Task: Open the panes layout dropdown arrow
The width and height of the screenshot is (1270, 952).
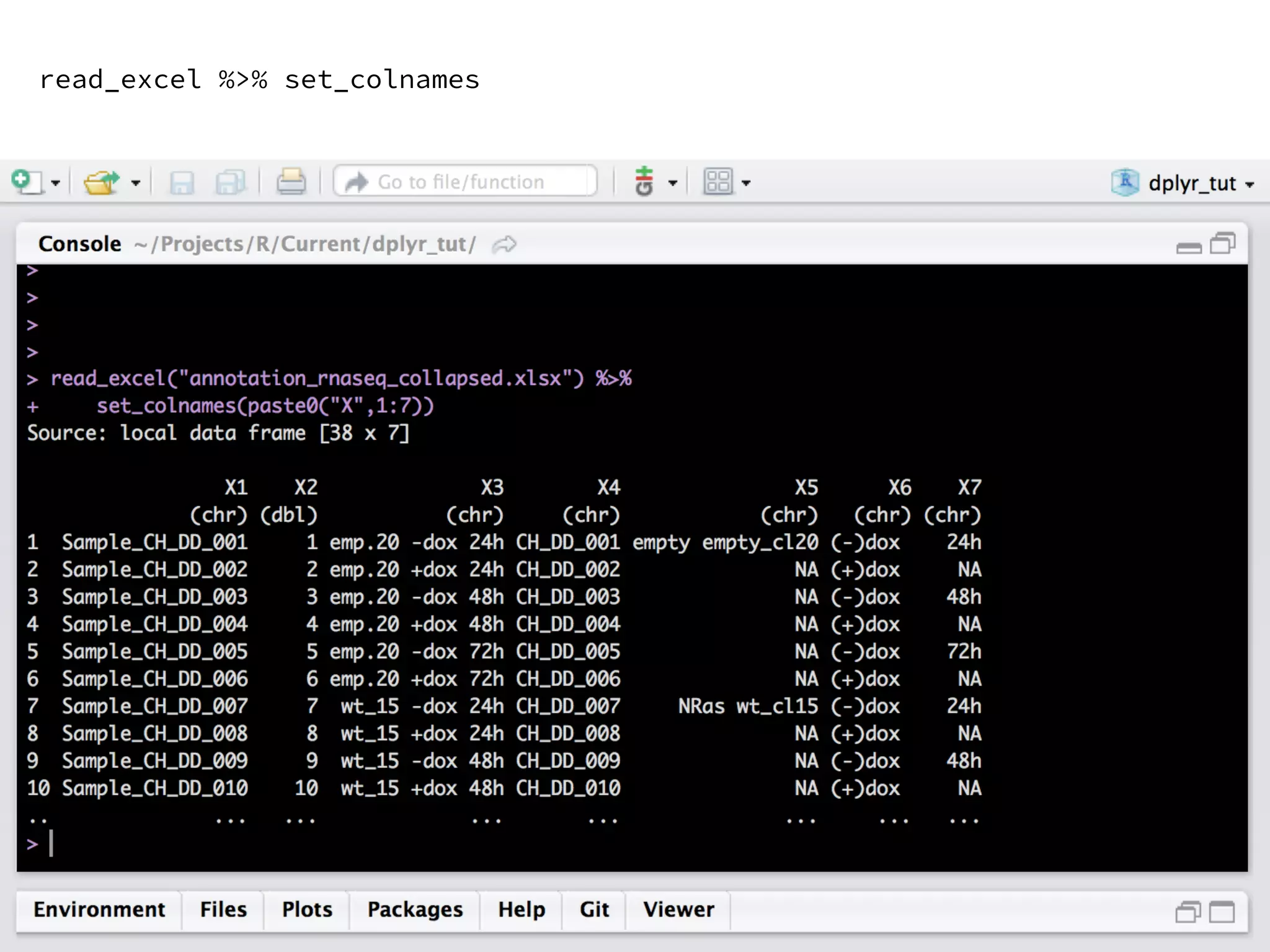Action: [746, 183]
